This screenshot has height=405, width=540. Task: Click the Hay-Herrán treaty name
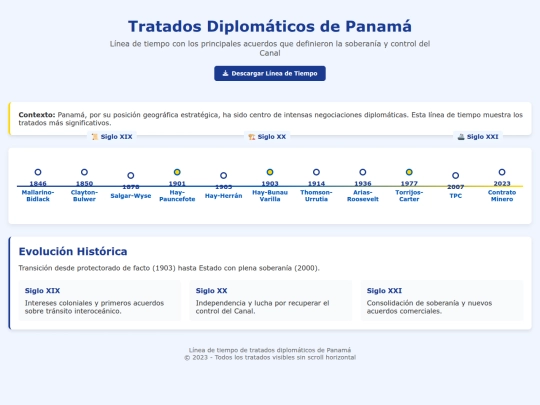224,196
